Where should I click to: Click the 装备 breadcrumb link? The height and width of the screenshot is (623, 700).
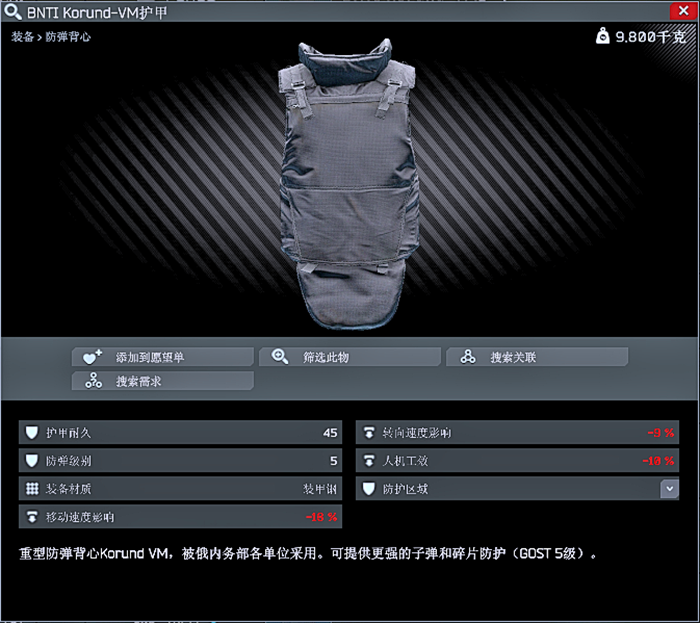point(23,37)
